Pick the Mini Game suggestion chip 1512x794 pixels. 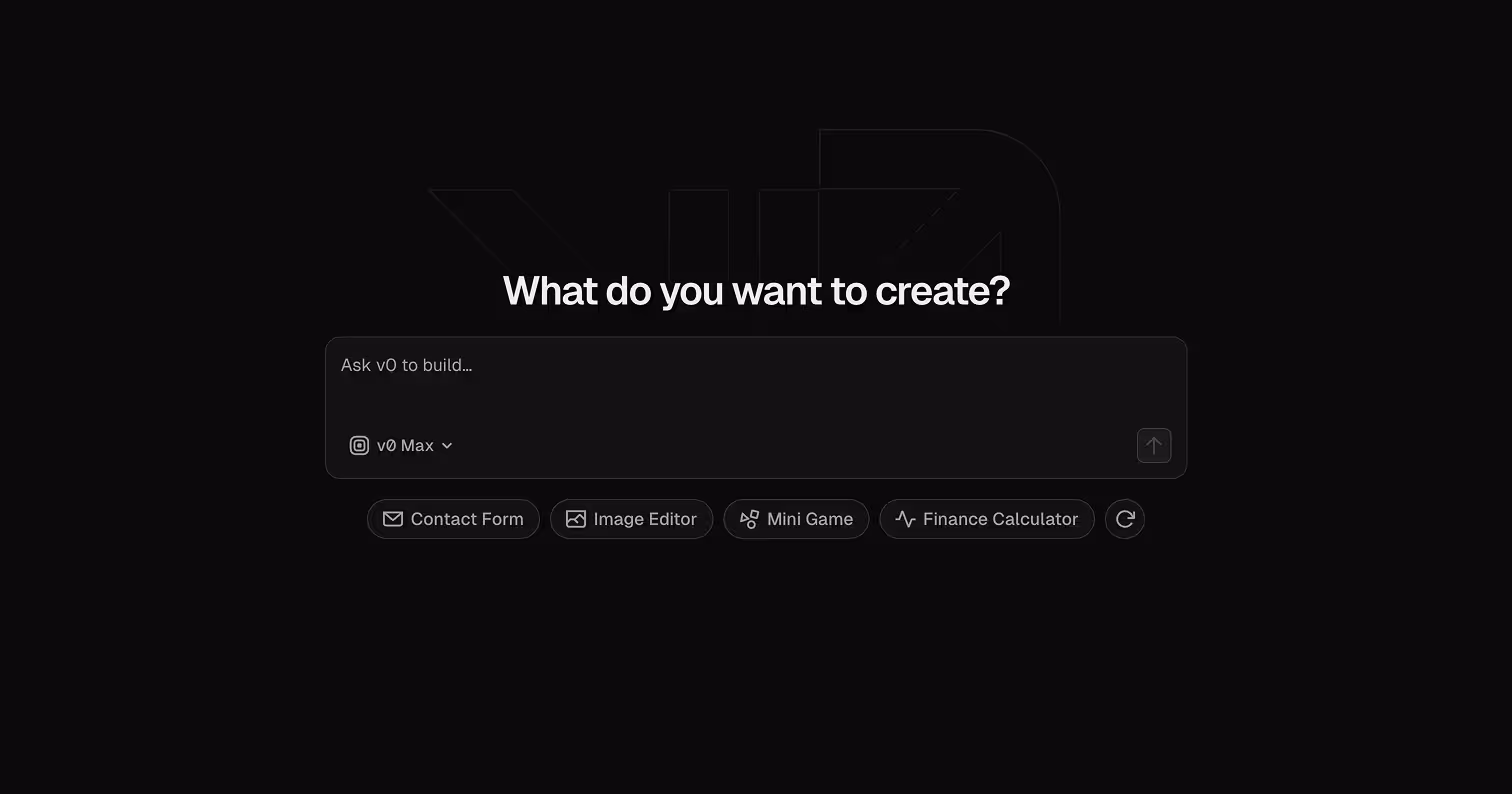(796, 519)
